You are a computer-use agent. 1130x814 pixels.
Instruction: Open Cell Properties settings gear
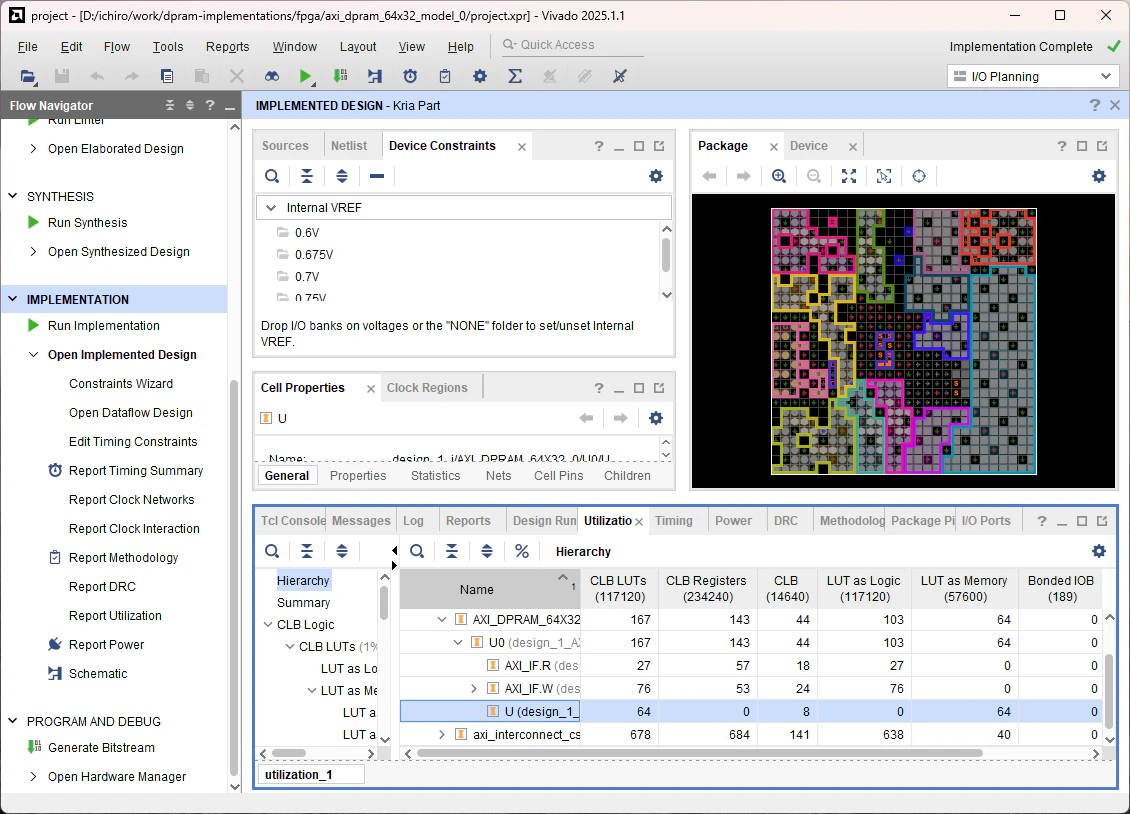tap(656, 418)
